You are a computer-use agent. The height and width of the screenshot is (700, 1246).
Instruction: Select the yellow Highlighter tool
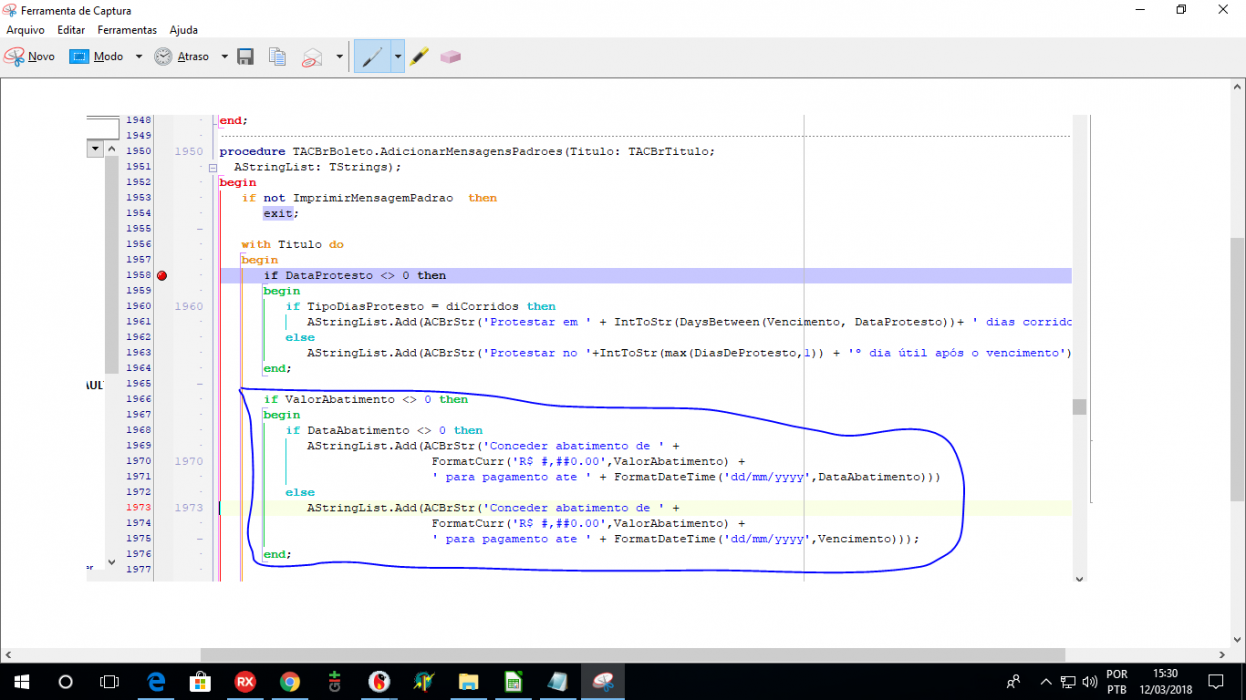pyautogui.click(x=420, y=57)
